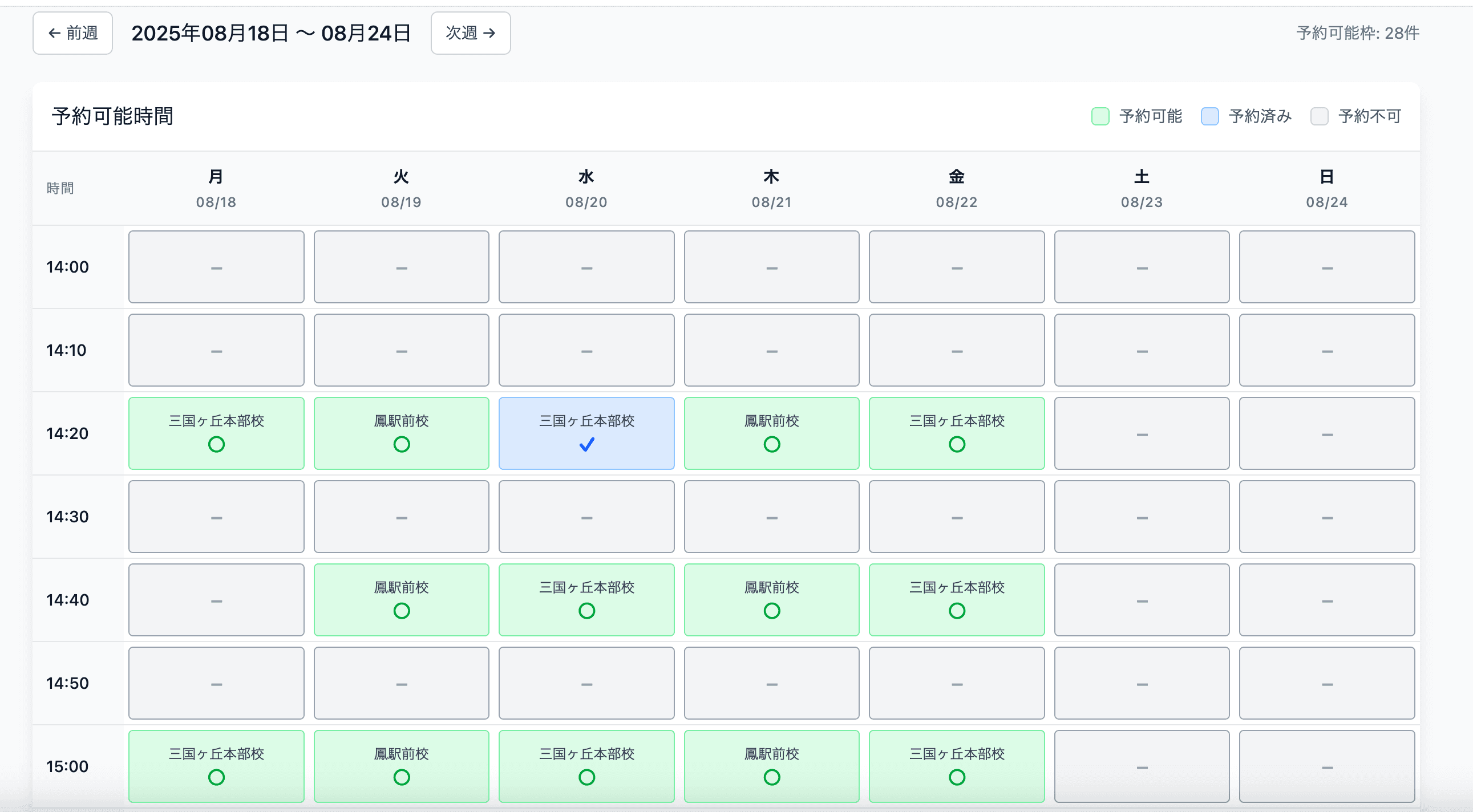Image resolution: width=1473 pixels, height=812 pixels.
Task: Click the 14:00 time row label
Action: pyautogui.click(x=67, y=267)
